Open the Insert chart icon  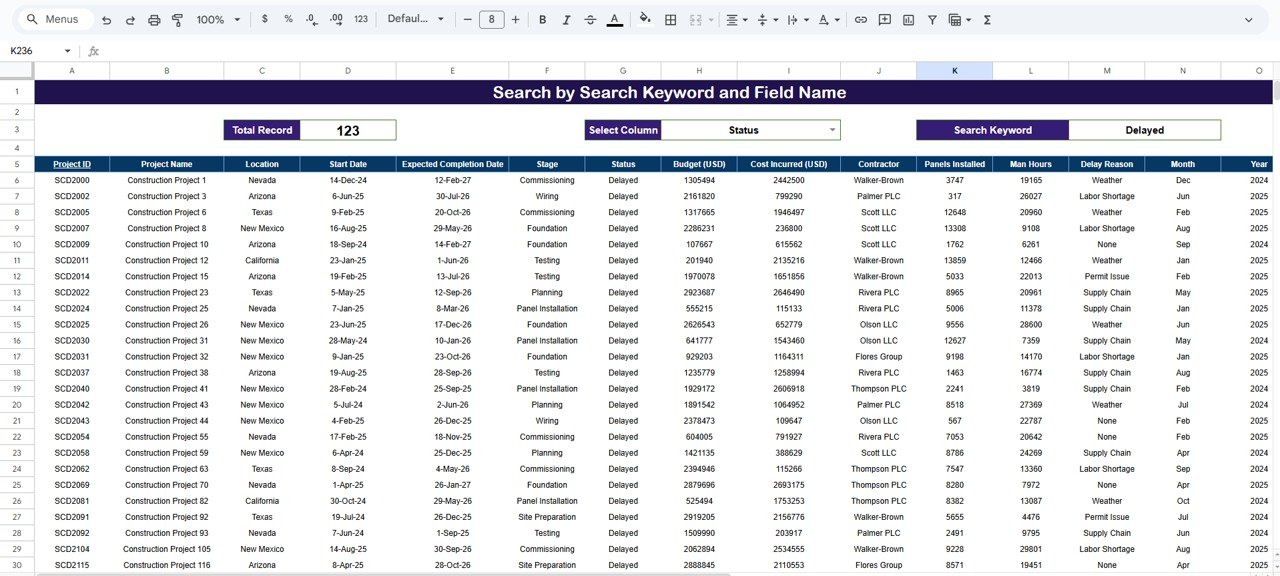click(908, 19)
